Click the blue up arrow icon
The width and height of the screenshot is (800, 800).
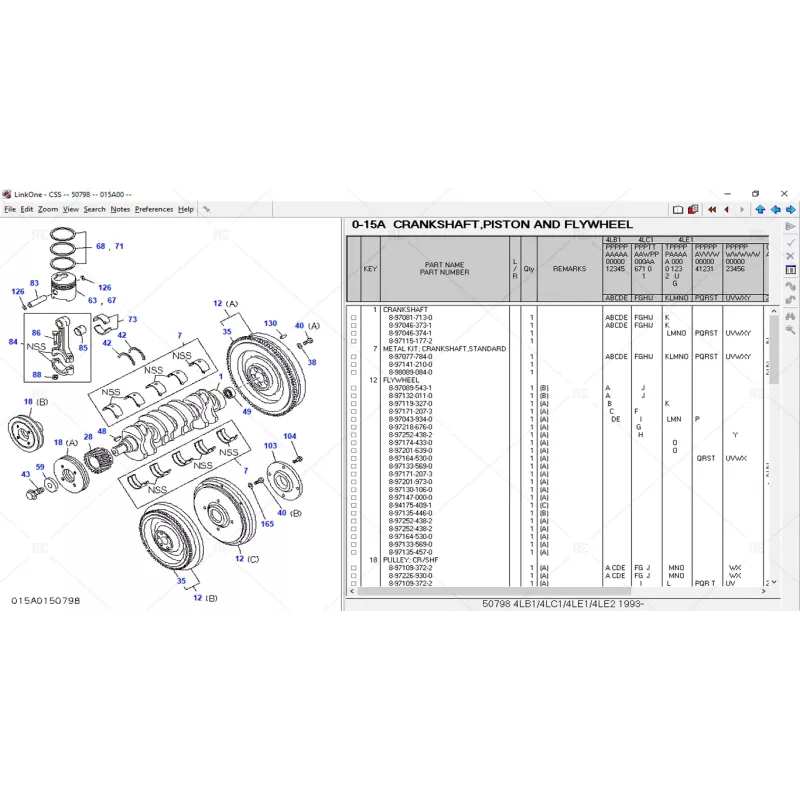pos(760,209)
